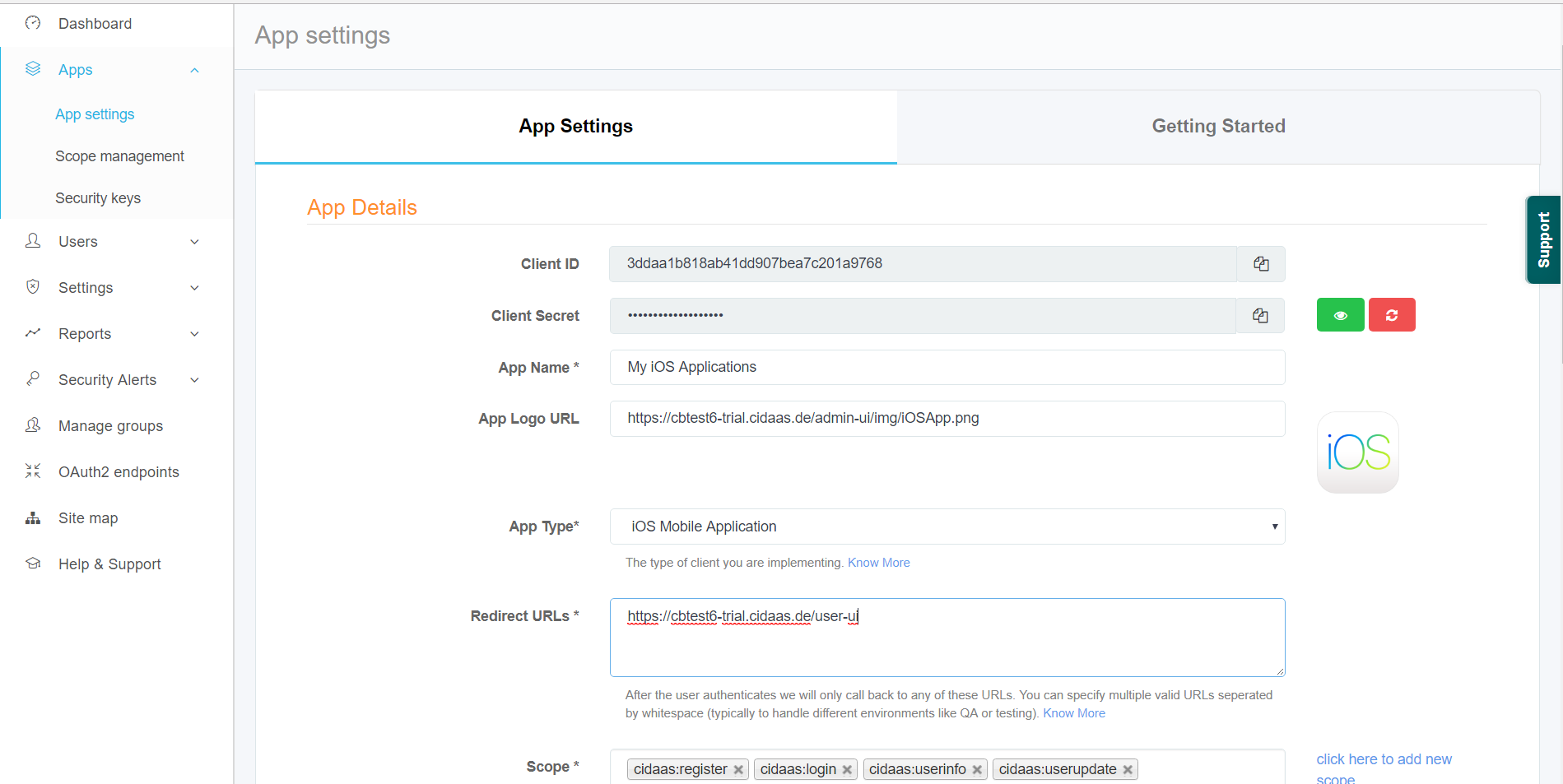Image resolution: width=1563 pixels, height=784 pixels.
Task: Remove the cidaas:login scope tag
Action: pyautogui.click(x=847, y=770)
